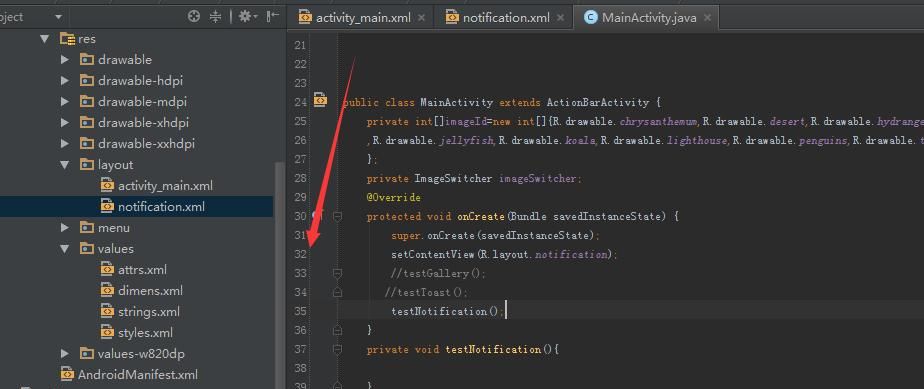This screenshot has height=389, width=924.
Task: Click the styles.xml file icon
Action: pos(107,333)
